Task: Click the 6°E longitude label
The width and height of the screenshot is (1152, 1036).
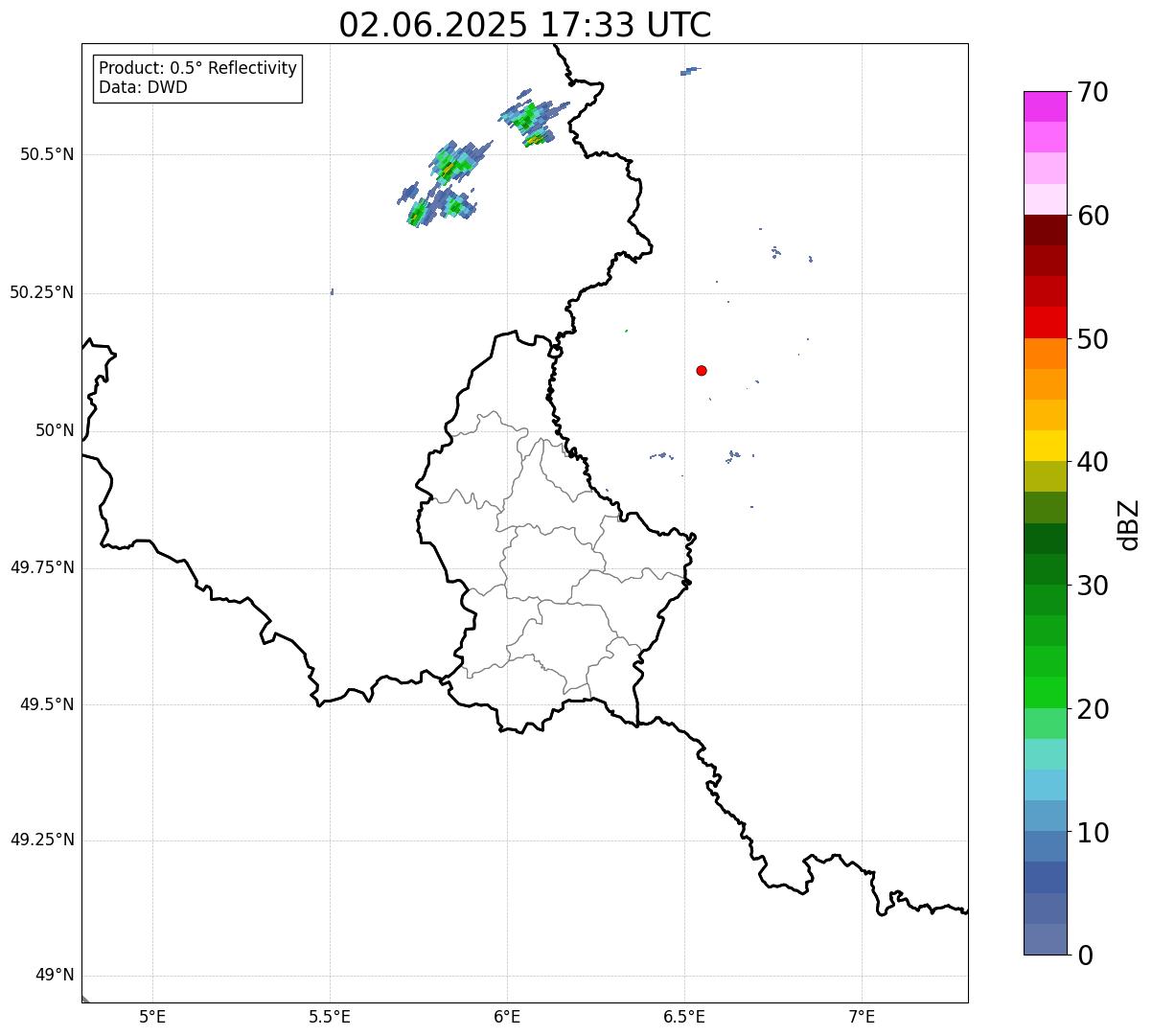Action: coord(507,1017)
